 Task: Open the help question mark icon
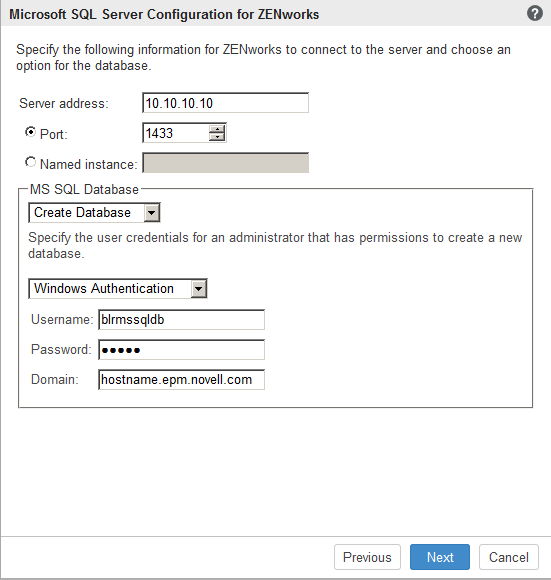535,14
